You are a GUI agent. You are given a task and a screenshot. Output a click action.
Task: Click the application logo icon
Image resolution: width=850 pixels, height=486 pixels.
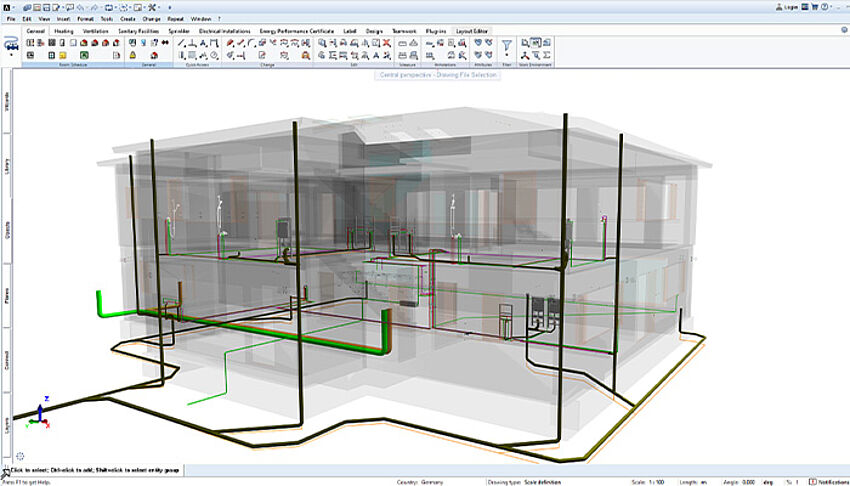click(x=7, y=6)
